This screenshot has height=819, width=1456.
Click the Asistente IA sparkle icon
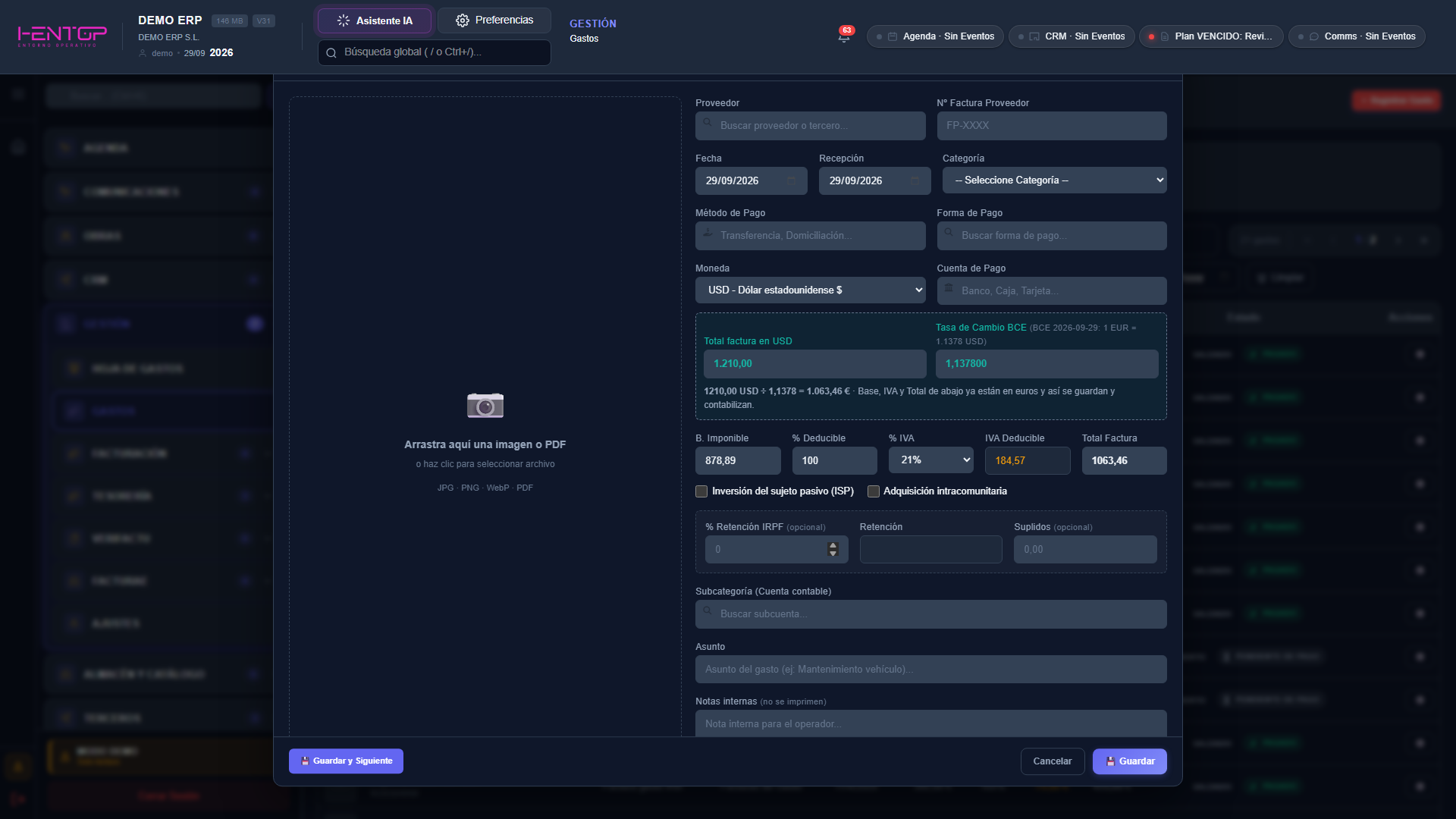pos(344,20)
